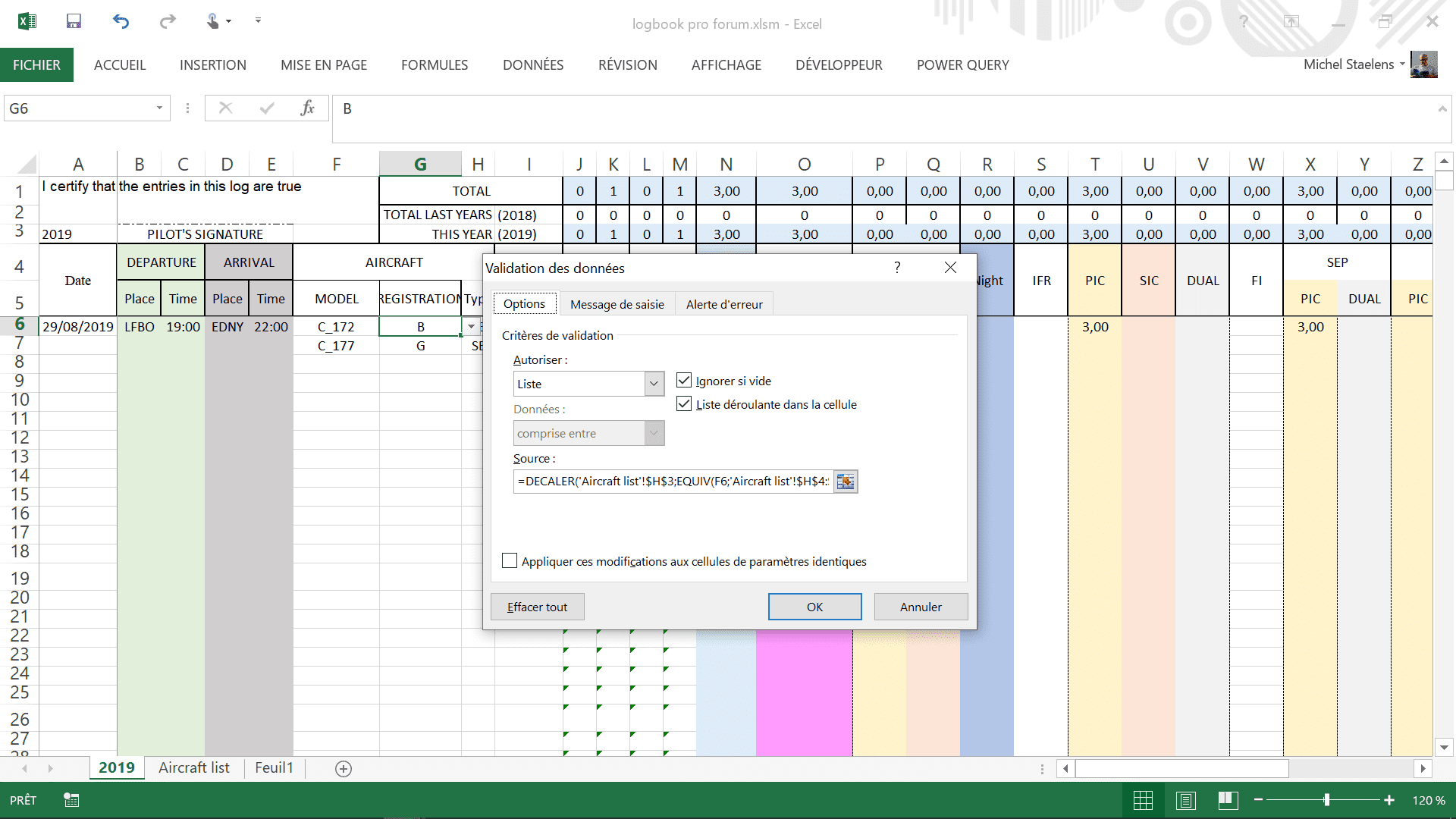Click the Redo arrow icon
The width and height of the screenshot is (1456, 819).
tap(168, 21)
